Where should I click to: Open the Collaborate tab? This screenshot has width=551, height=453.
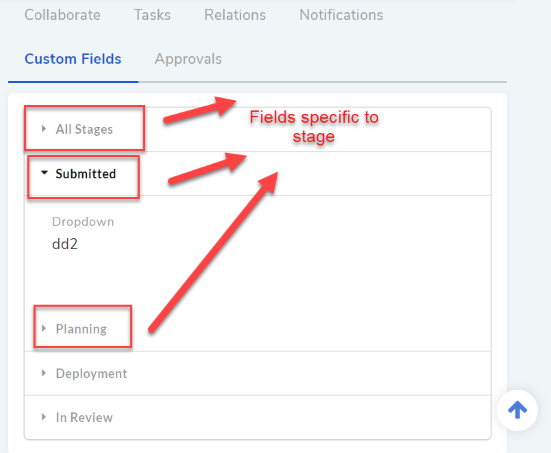(x=63, y=15)
